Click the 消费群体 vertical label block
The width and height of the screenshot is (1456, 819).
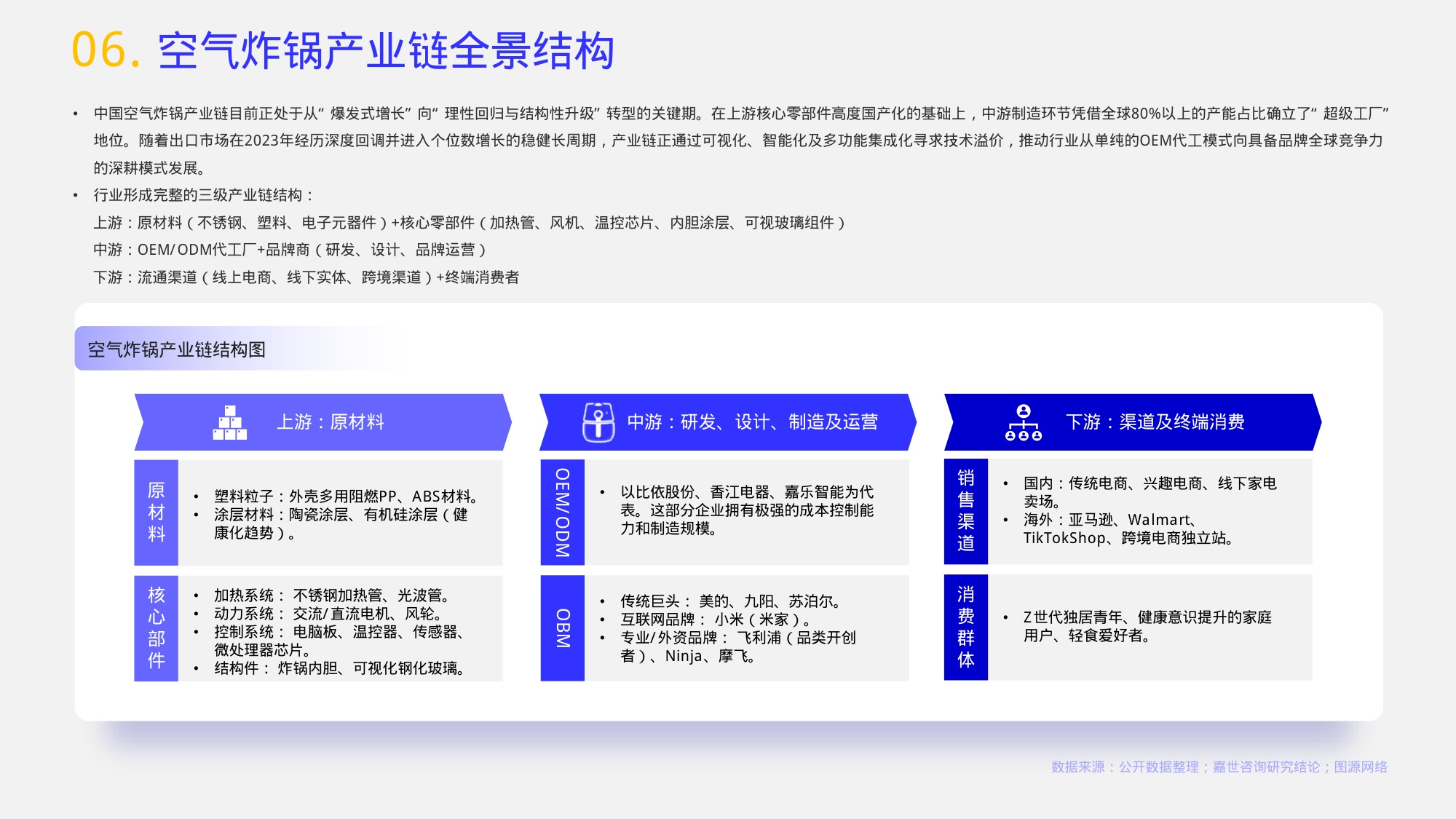965,627
